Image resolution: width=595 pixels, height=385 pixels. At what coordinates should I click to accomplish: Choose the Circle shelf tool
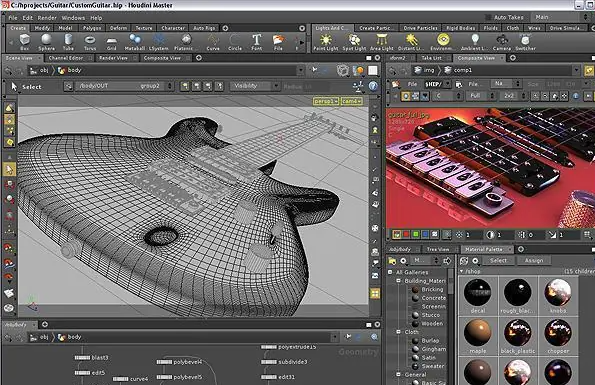point(235,42)
